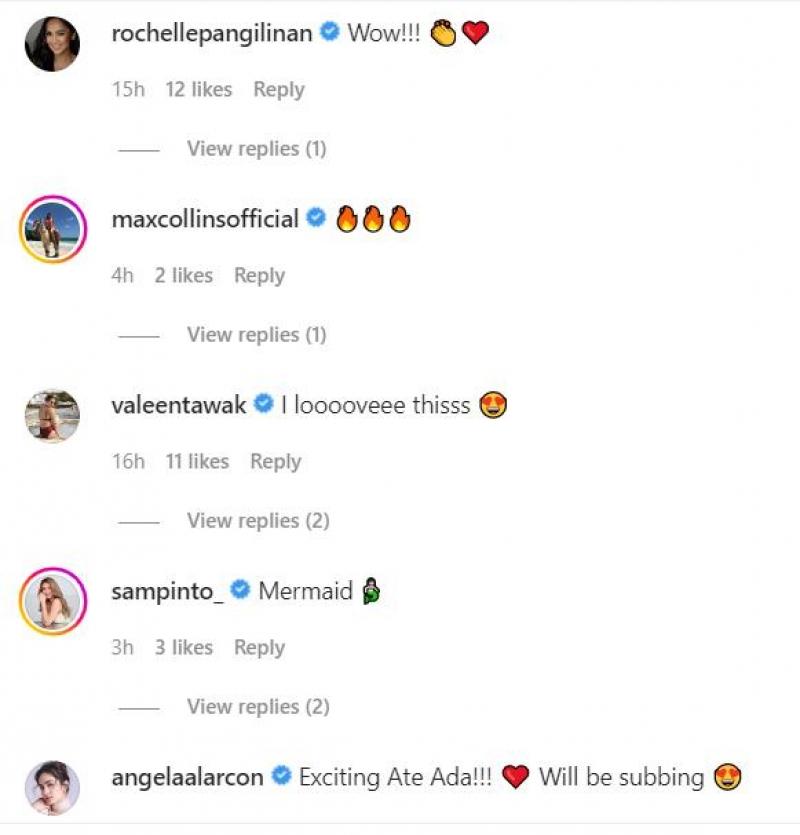Reply to valeentawak's comment

pos(275,462)
